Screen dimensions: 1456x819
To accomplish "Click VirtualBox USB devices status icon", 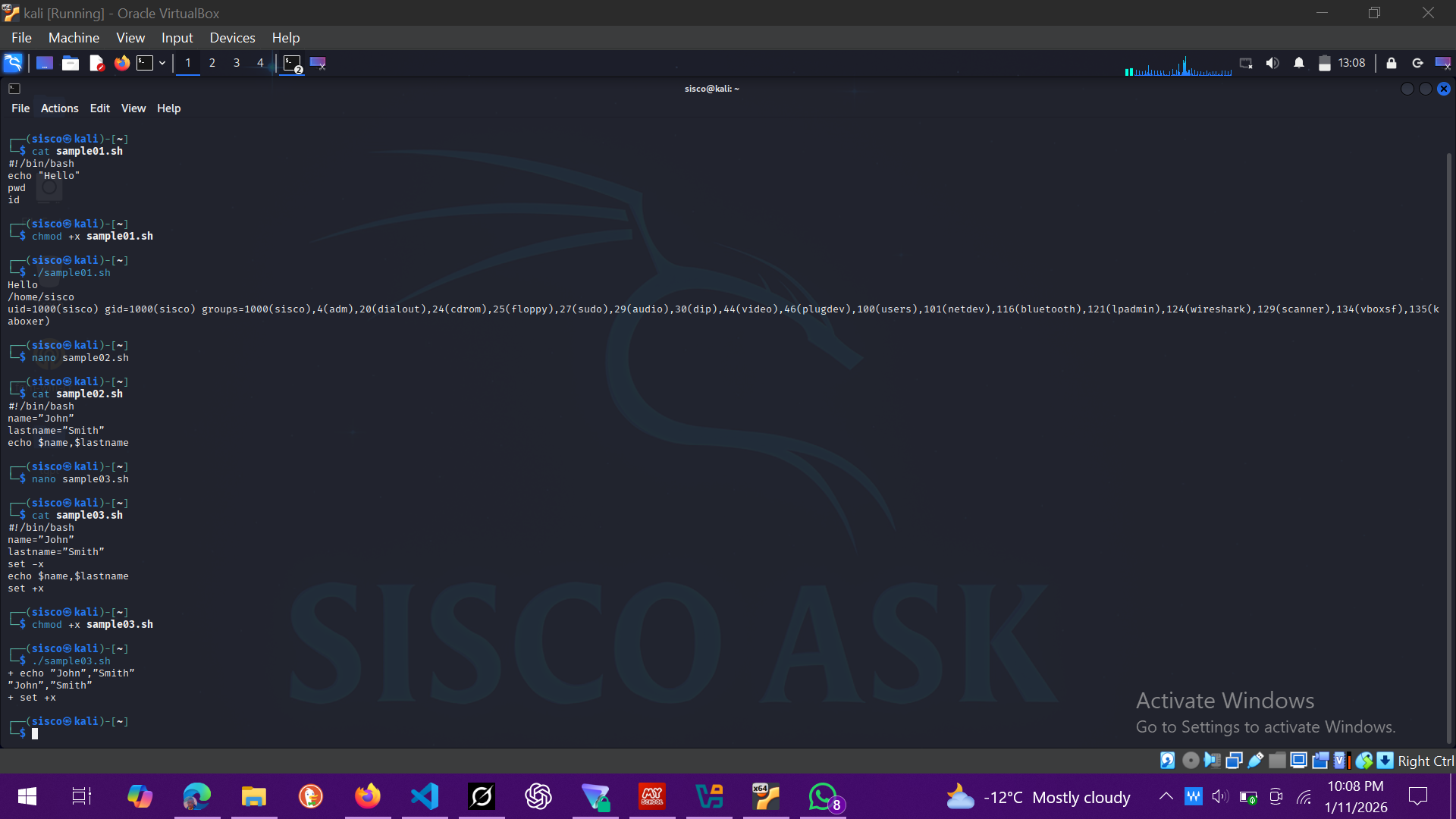I will [x=1256, y=761].
